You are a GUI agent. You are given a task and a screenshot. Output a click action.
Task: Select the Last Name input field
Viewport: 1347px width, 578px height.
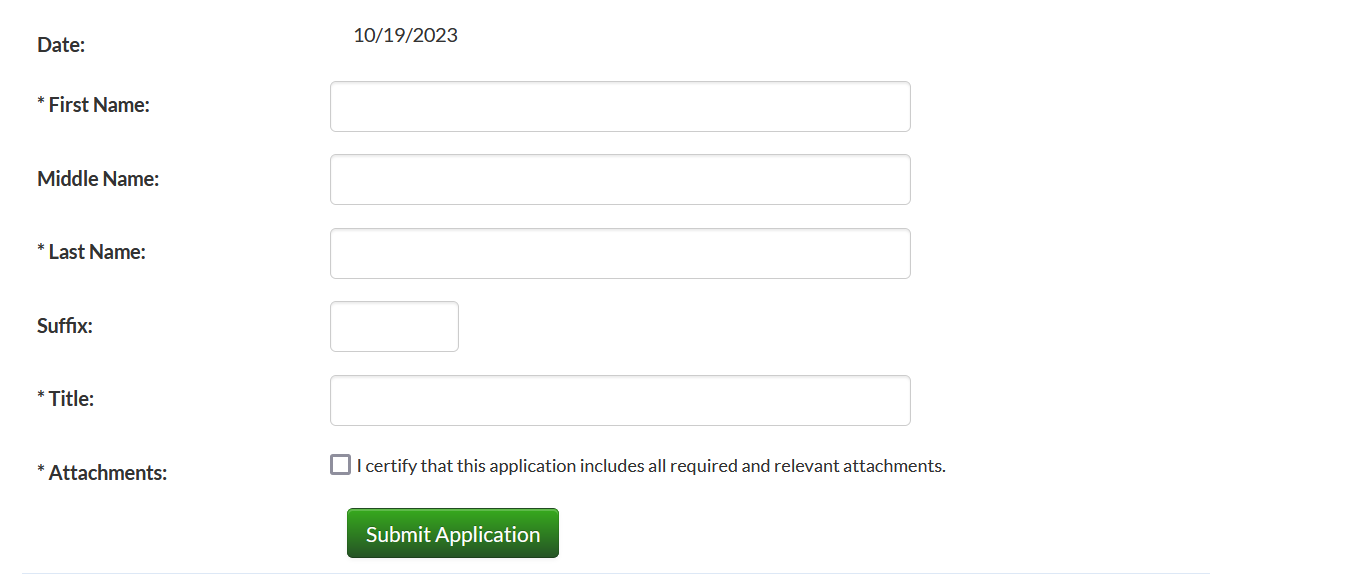click(620, 253)
